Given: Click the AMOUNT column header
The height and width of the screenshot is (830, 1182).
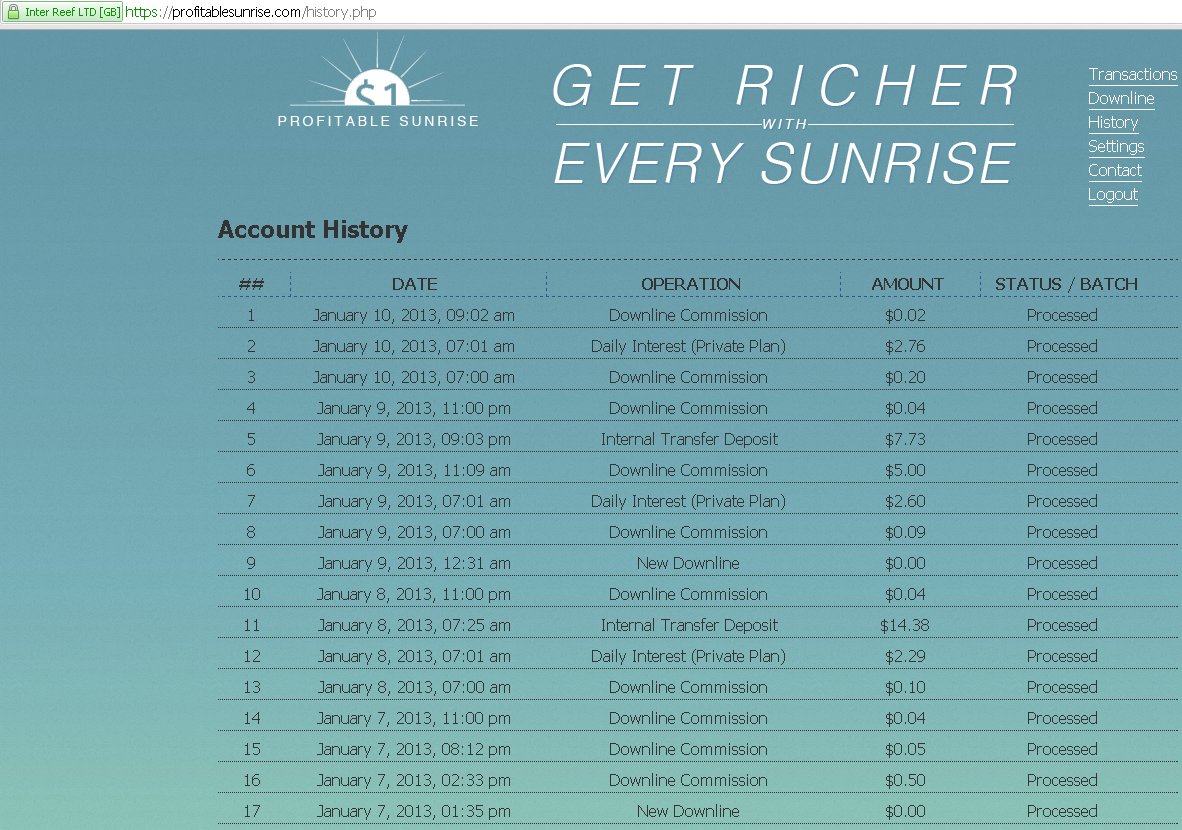Looking at the screenshot, I should 907,284.
